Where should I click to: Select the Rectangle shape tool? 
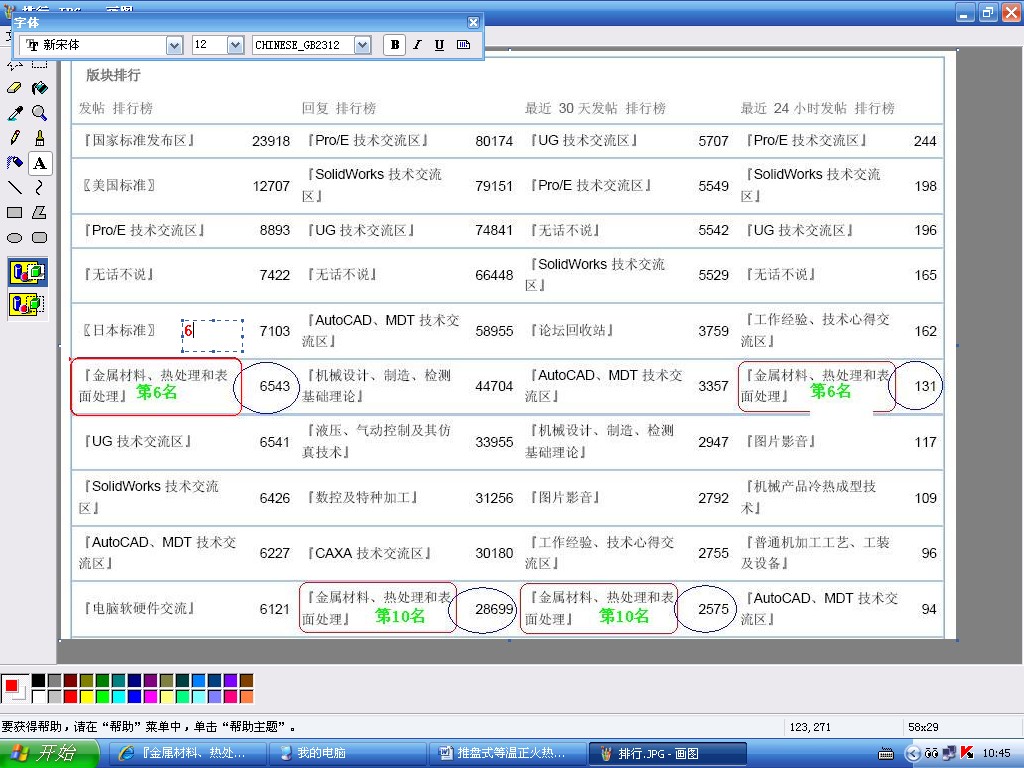pyautogui.click(x=14, y=212)
